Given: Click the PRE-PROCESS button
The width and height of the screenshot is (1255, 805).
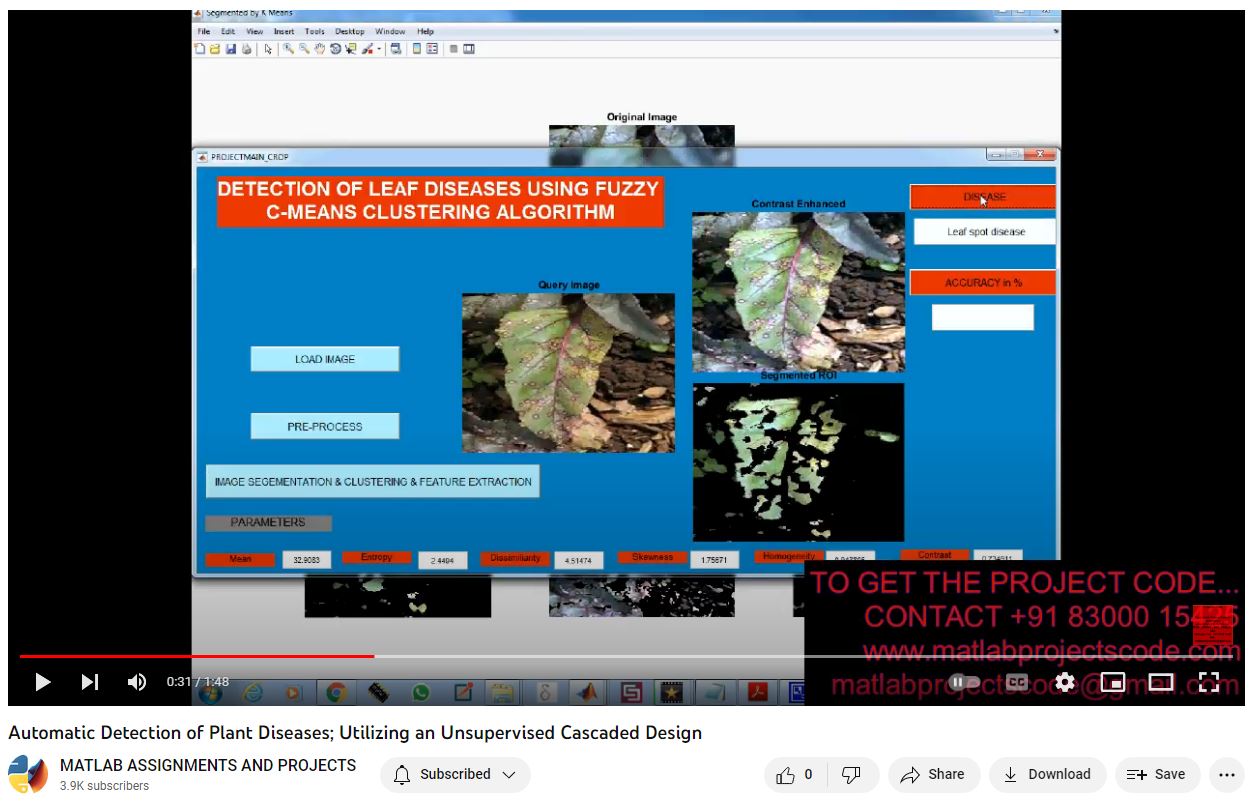Looking at the screenshot, I should click(325, 426).
